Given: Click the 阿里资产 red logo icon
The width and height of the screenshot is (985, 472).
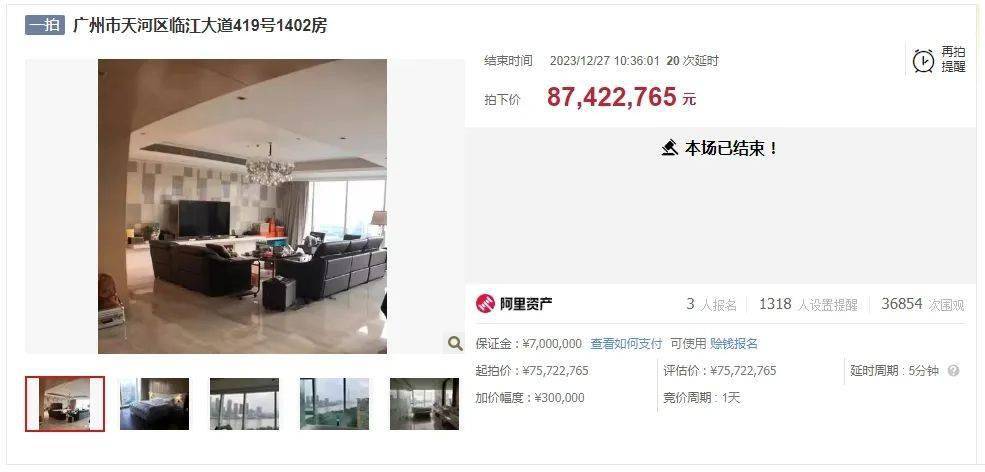Looking at the screenshot, I should point(485,304).
